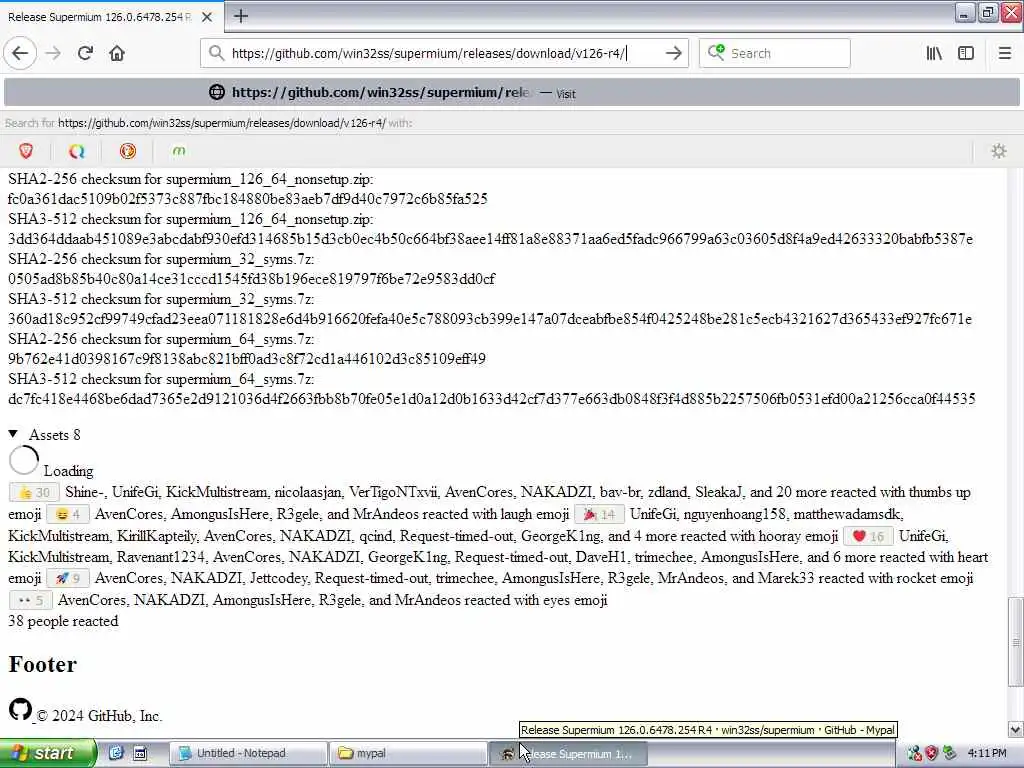This screenshot has width=1024, height=768.
Task: Click the 4:11 PM system clock
Action: click(x=987, y=754)
